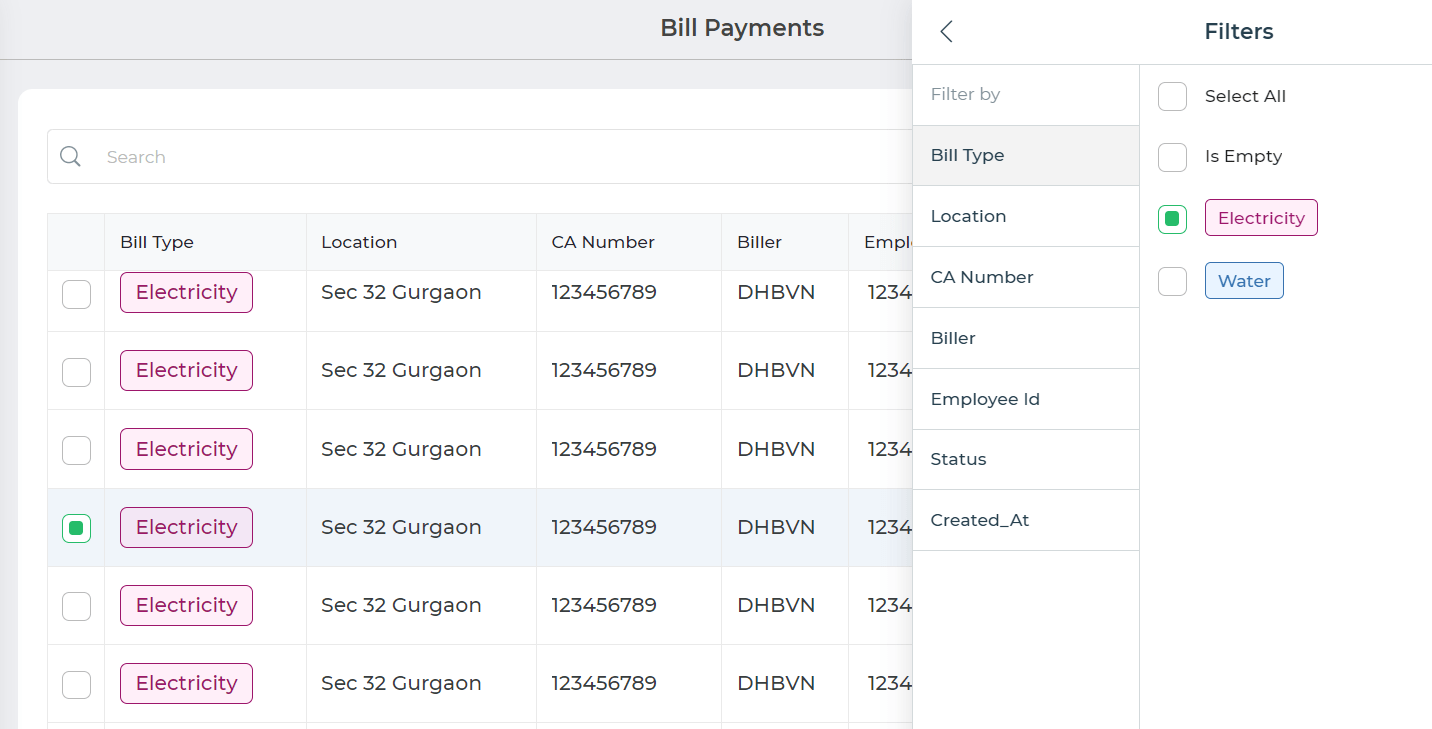Click the back arrow in Filters panel
Screen dimensions: 1432x729
[x=946, y=32]
